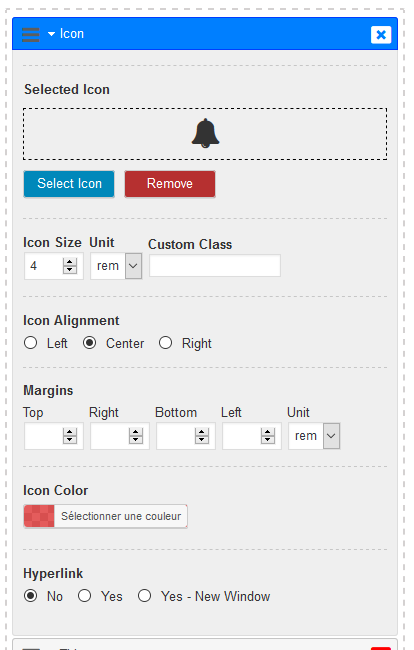Increase the Right margin with its stepper
This screenshot has height=650, width=414.
pyautogui.click(x=136, y=432)
